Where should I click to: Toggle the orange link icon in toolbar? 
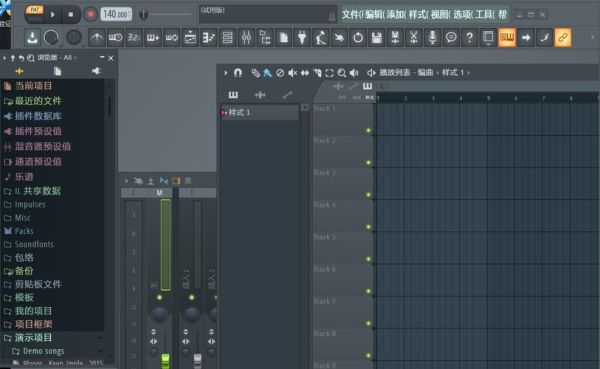tap(563, 38)
